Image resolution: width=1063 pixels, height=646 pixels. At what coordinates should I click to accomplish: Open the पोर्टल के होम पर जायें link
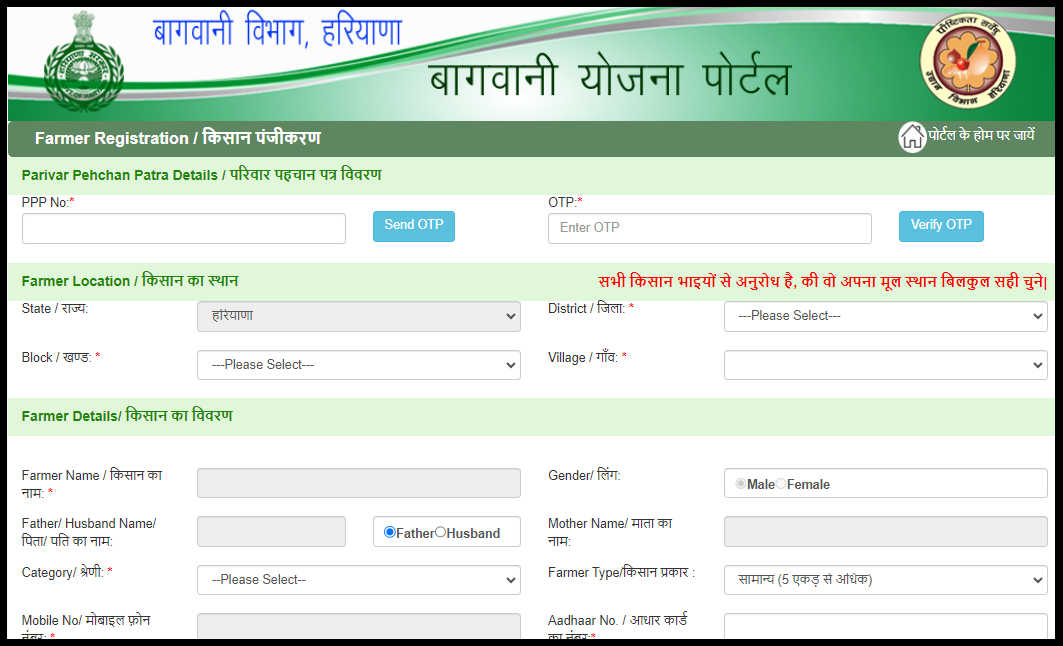(x=982, y=135)
